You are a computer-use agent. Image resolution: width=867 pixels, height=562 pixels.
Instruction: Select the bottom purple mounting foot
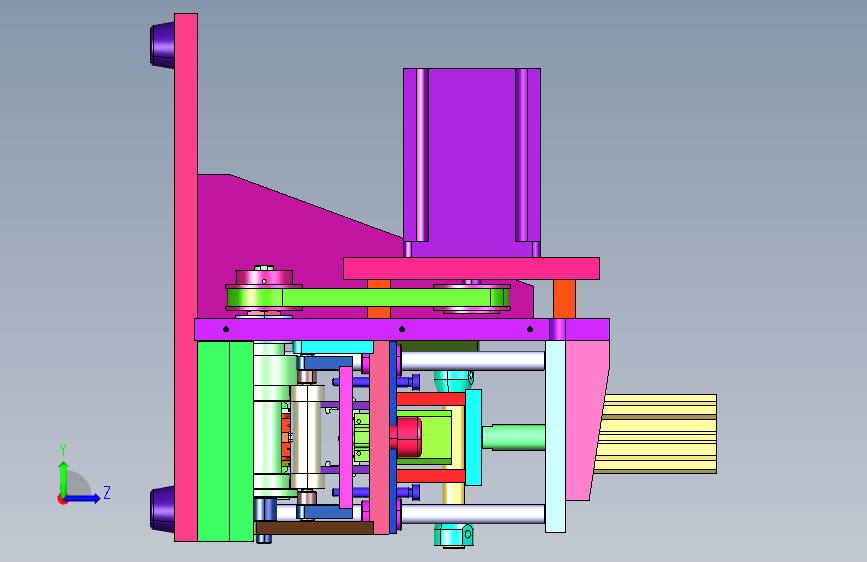point(163,510)
